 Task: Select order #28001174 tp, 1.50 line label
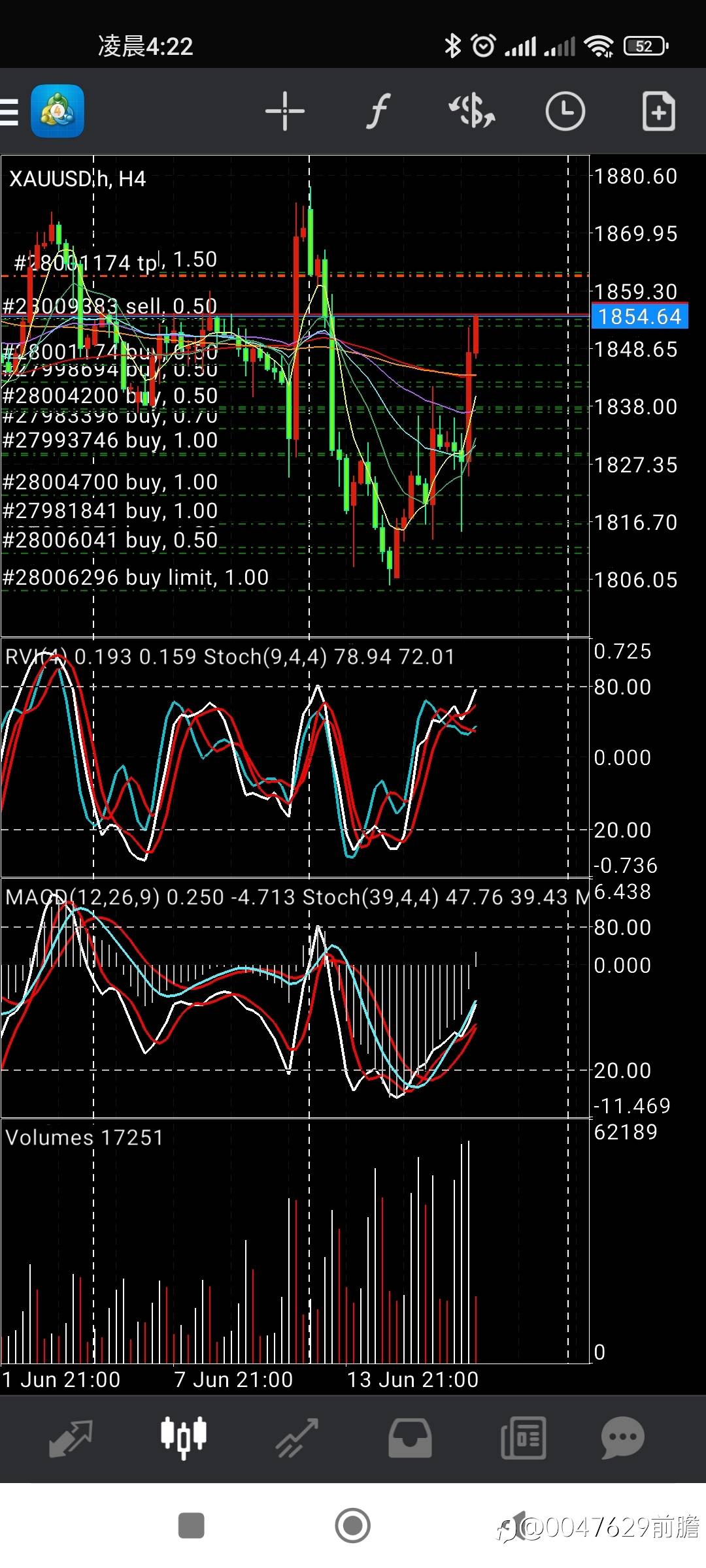point(116,261)
